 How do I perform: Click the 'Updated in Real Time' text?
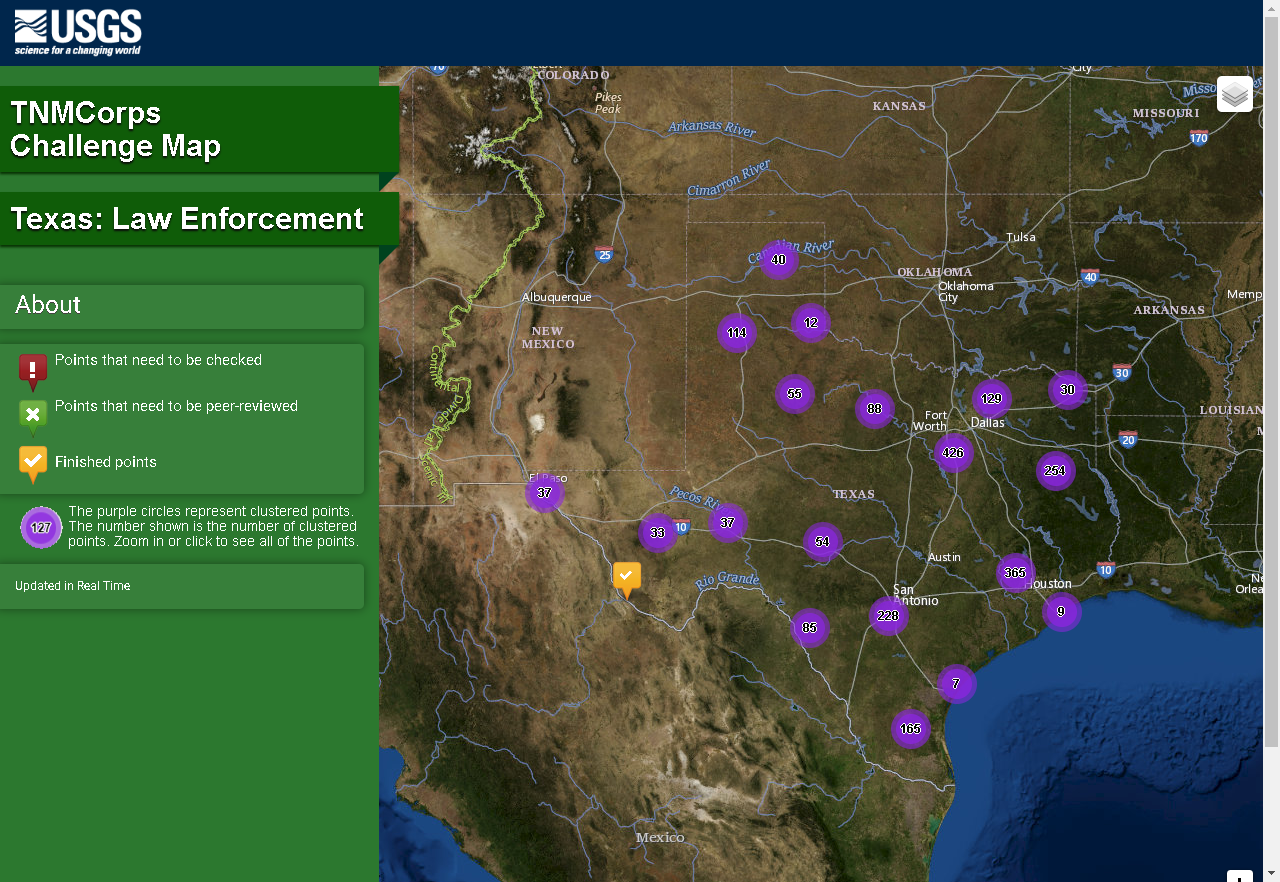click(x=72, y=586)
